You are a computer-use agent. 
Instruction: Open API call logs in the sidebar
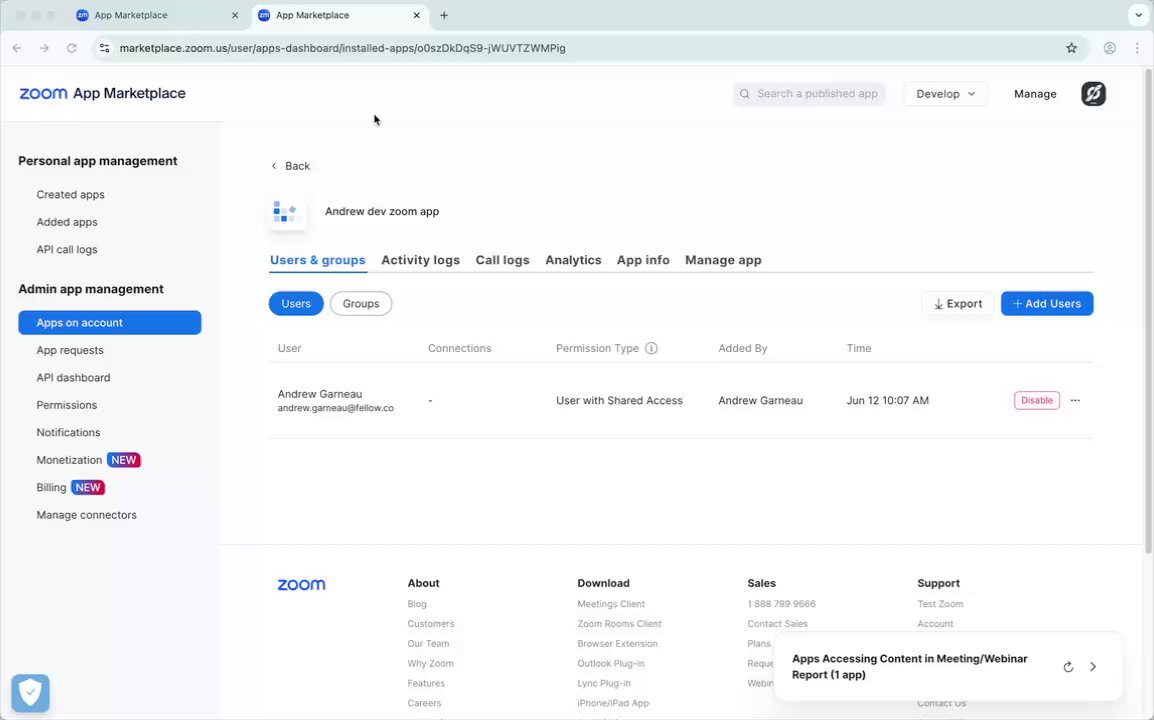(x=66, y=250)
